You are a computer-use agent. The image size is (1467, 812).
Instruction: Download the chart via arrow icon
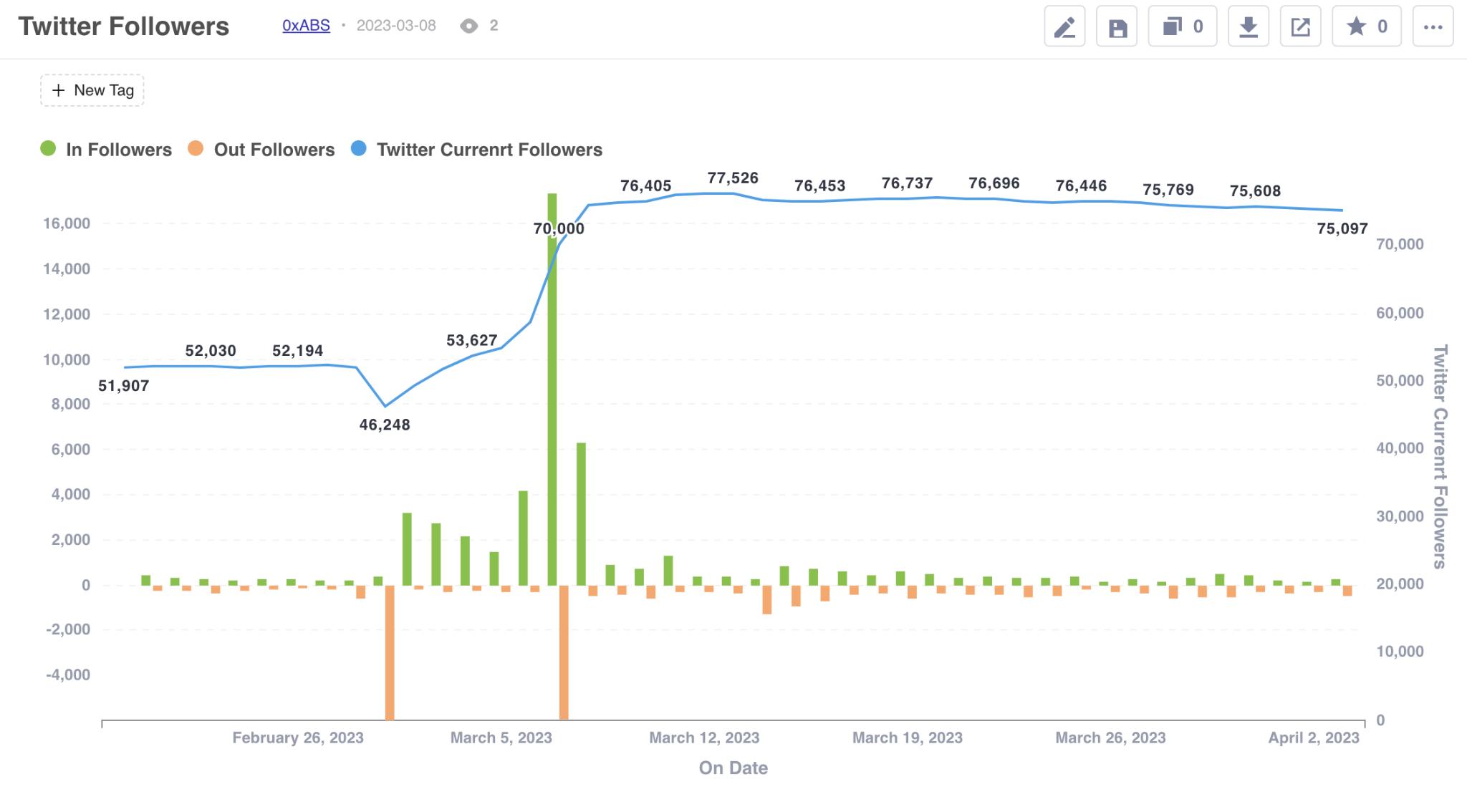[x=1249, y=27]
